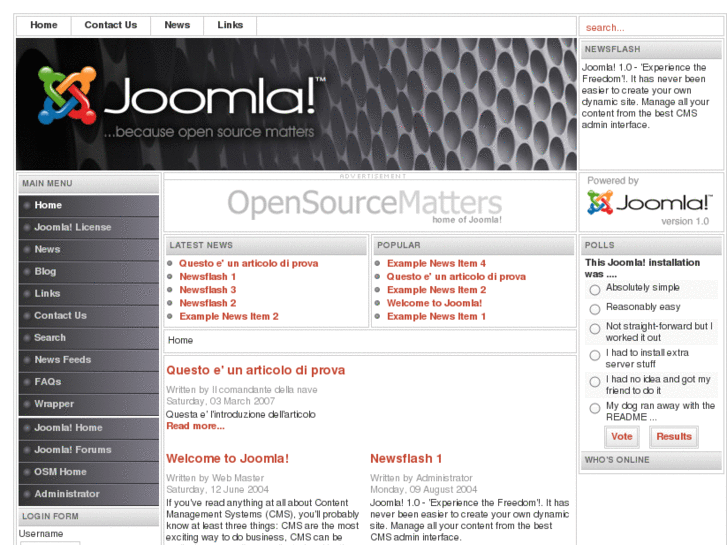
Task: Open Search in the Main Menu
Action: (89, 338)
